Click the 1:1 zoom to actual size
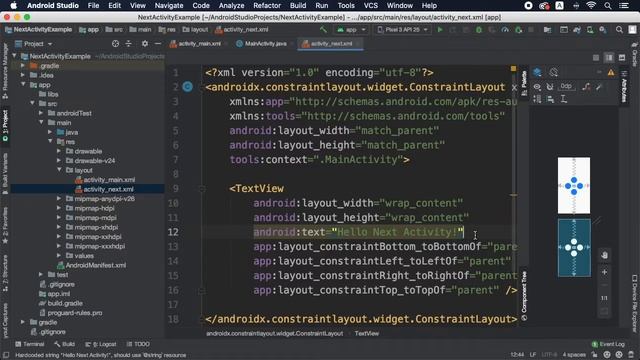The image size is (640, 360). (604, 298)
